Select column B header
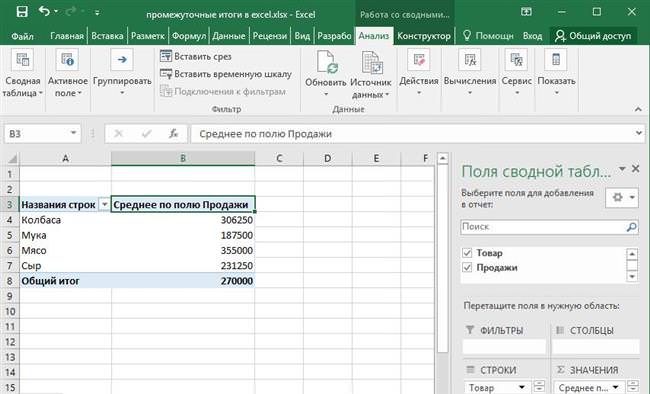The height and width of the screenshot is (394, 650). (x=183, y=158)
